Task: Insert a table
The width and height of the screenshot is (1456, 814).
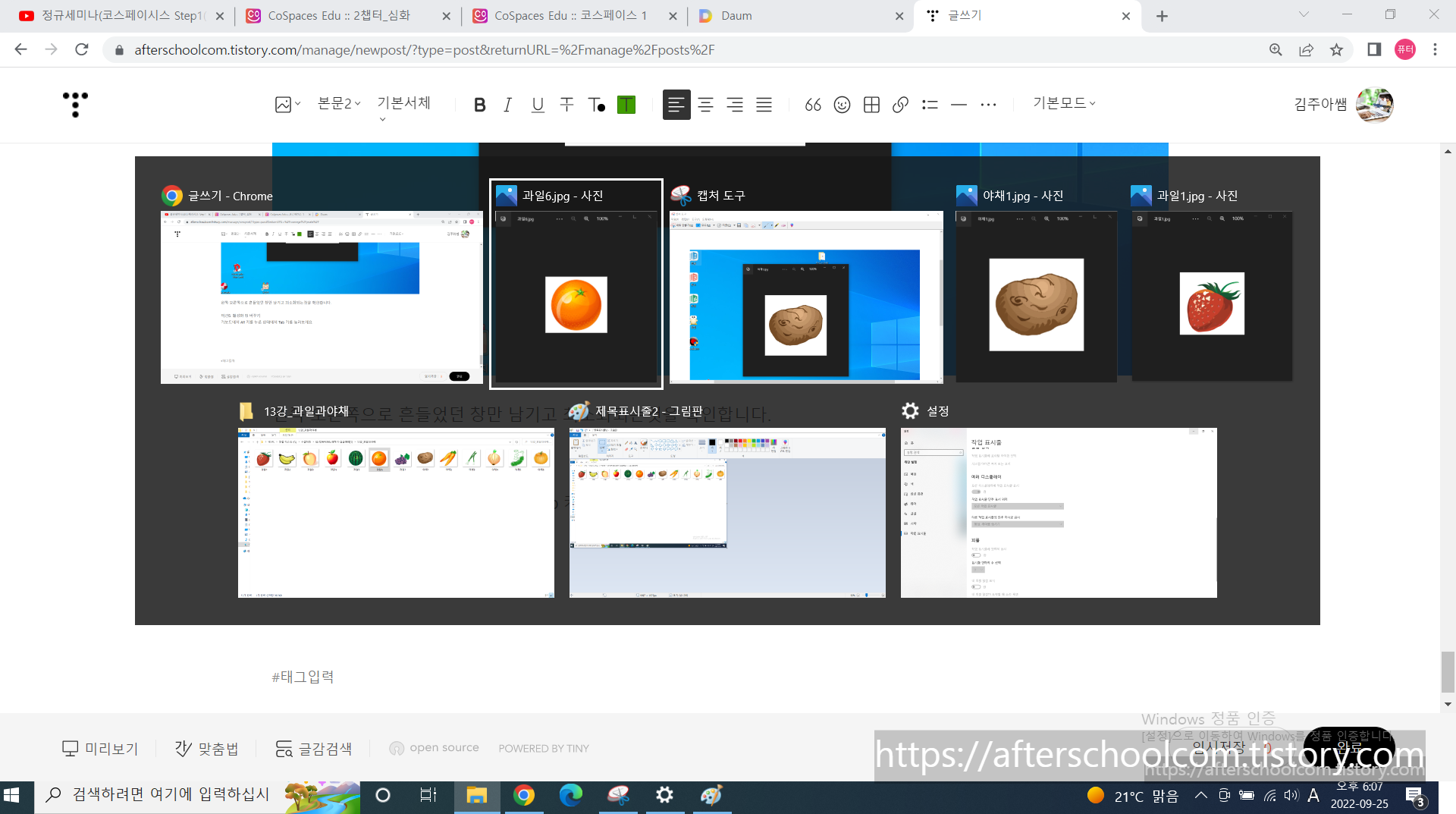Action: tap(871, 105)
